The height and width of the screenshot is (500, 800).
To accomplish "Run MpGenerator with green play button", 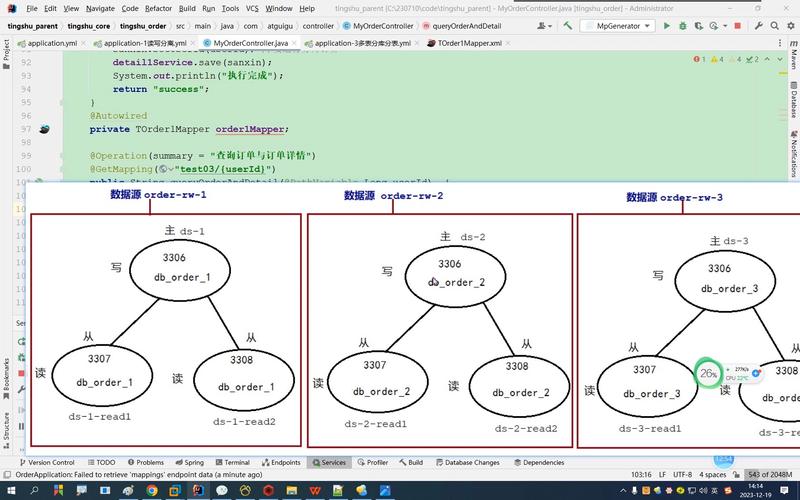I will tap(666, 26).
